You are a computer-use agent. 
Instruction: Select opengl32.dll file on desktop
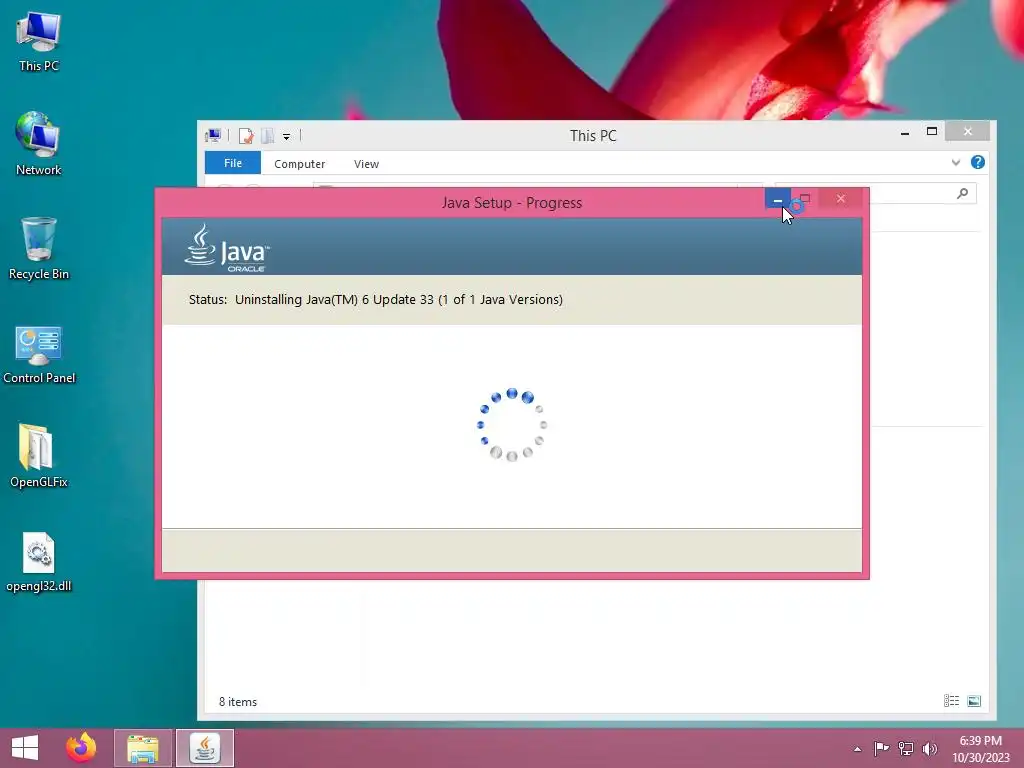39,562
